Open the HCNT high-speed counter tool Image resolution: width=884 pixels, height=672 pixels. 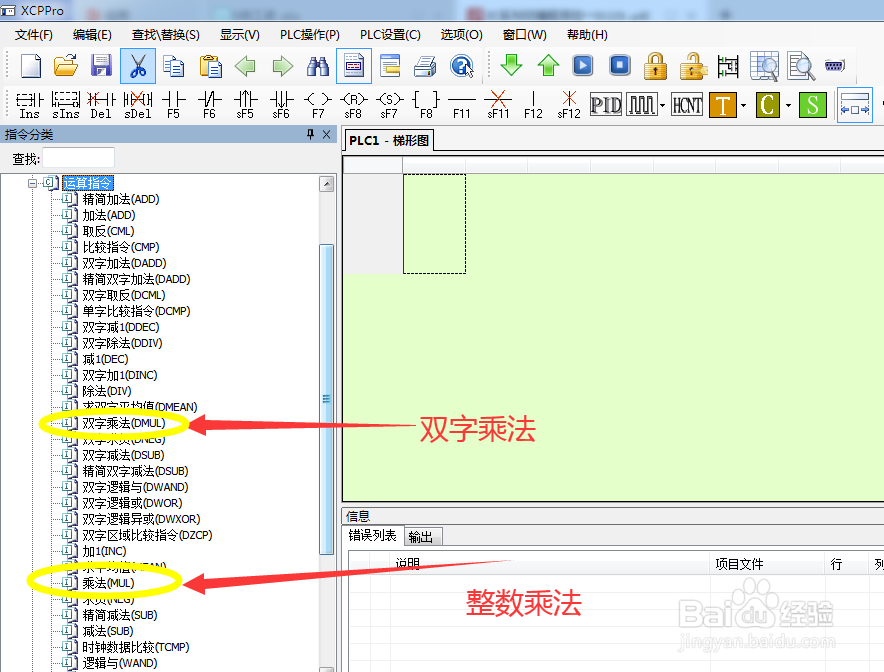pyautogui.click(x=687, y=105)
